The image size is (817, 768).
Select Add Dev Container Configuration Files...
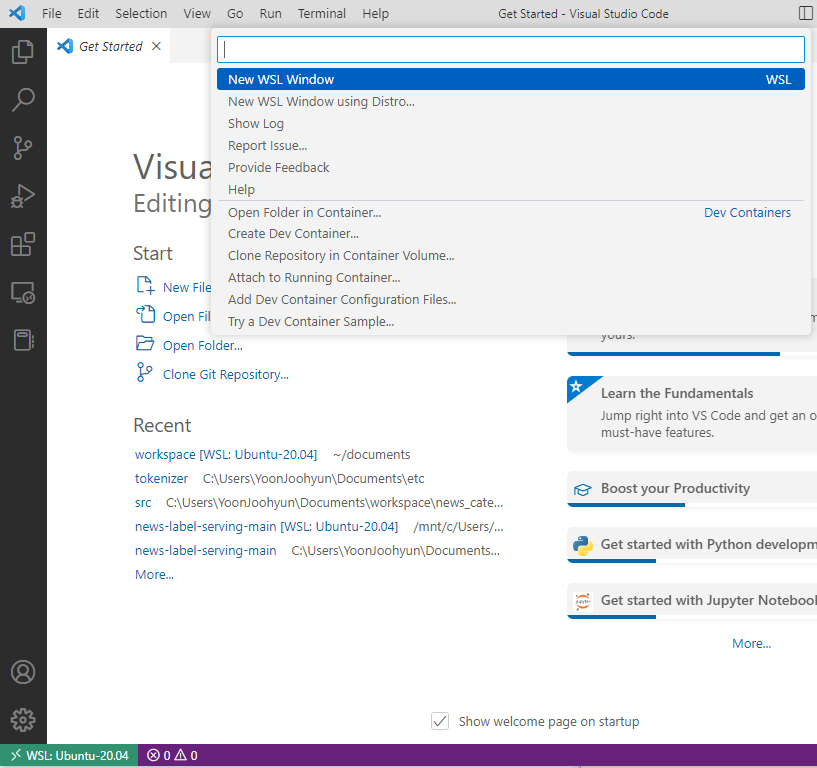point(511,299)
